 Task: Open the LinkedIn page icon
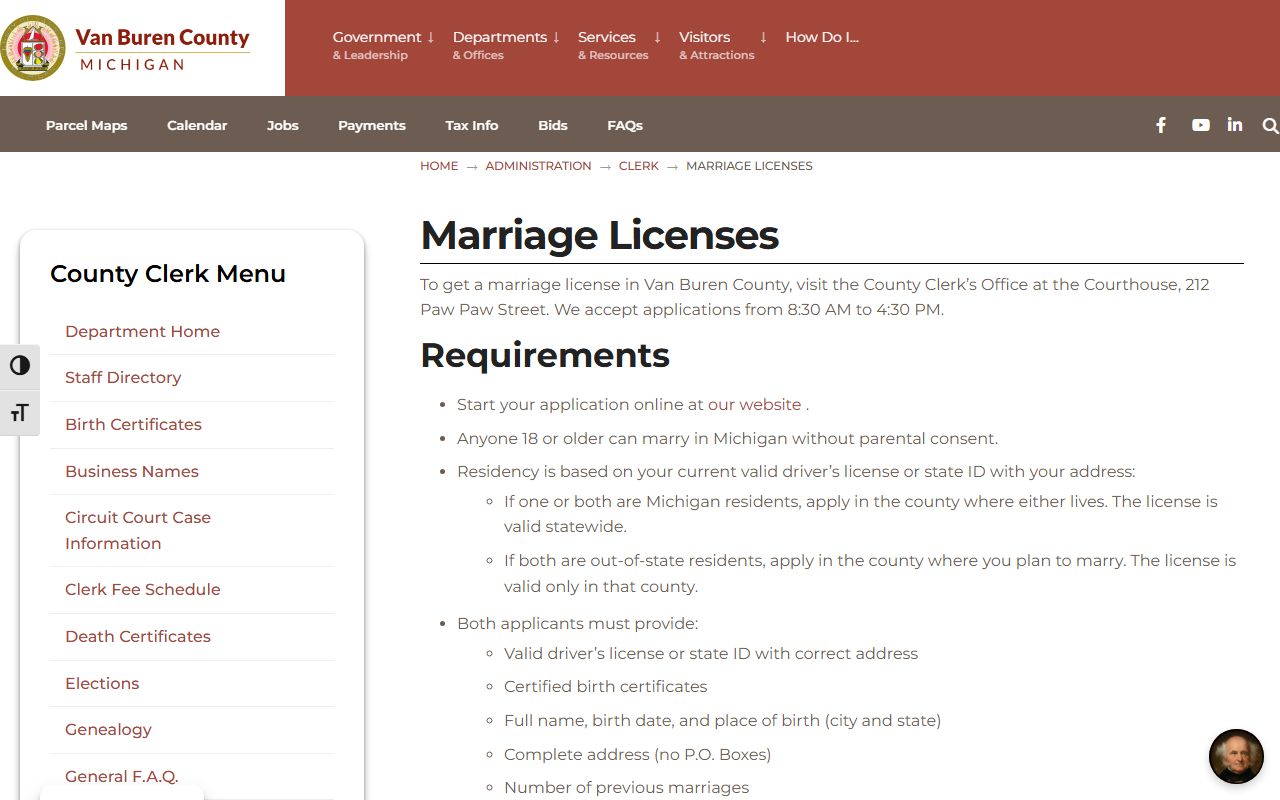pos(1235,125)
